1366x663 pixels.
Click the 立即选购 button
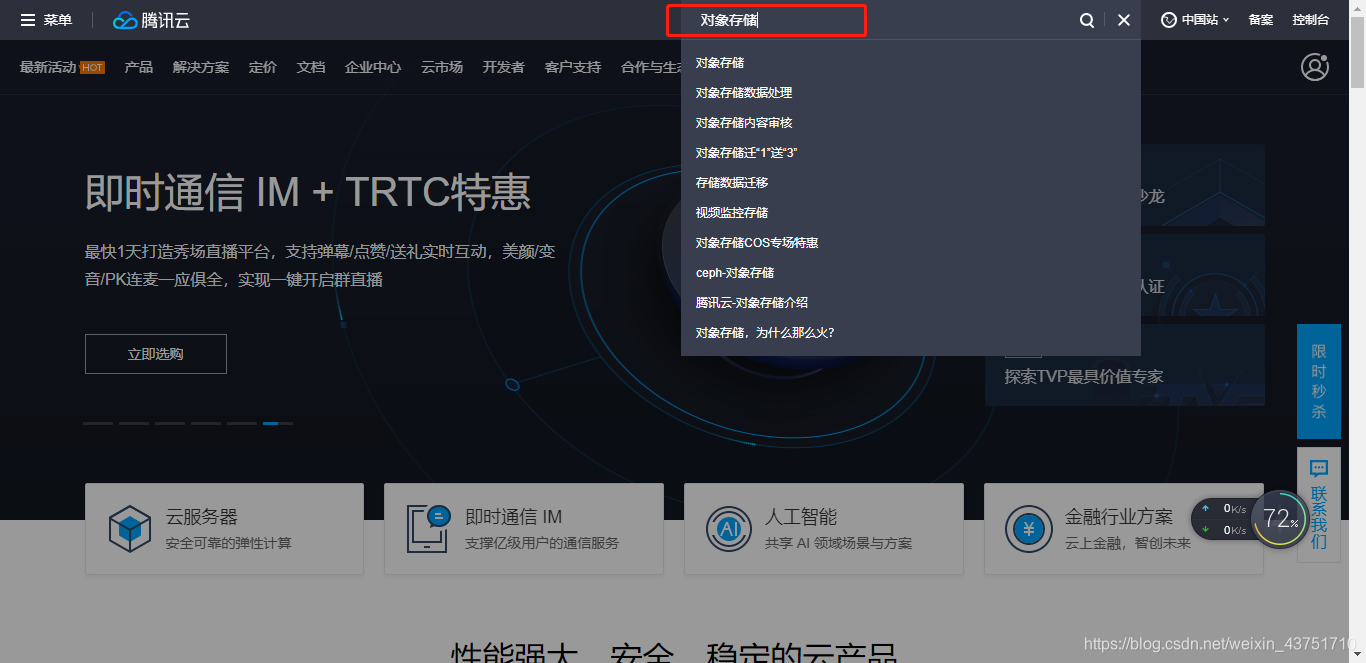156,354
